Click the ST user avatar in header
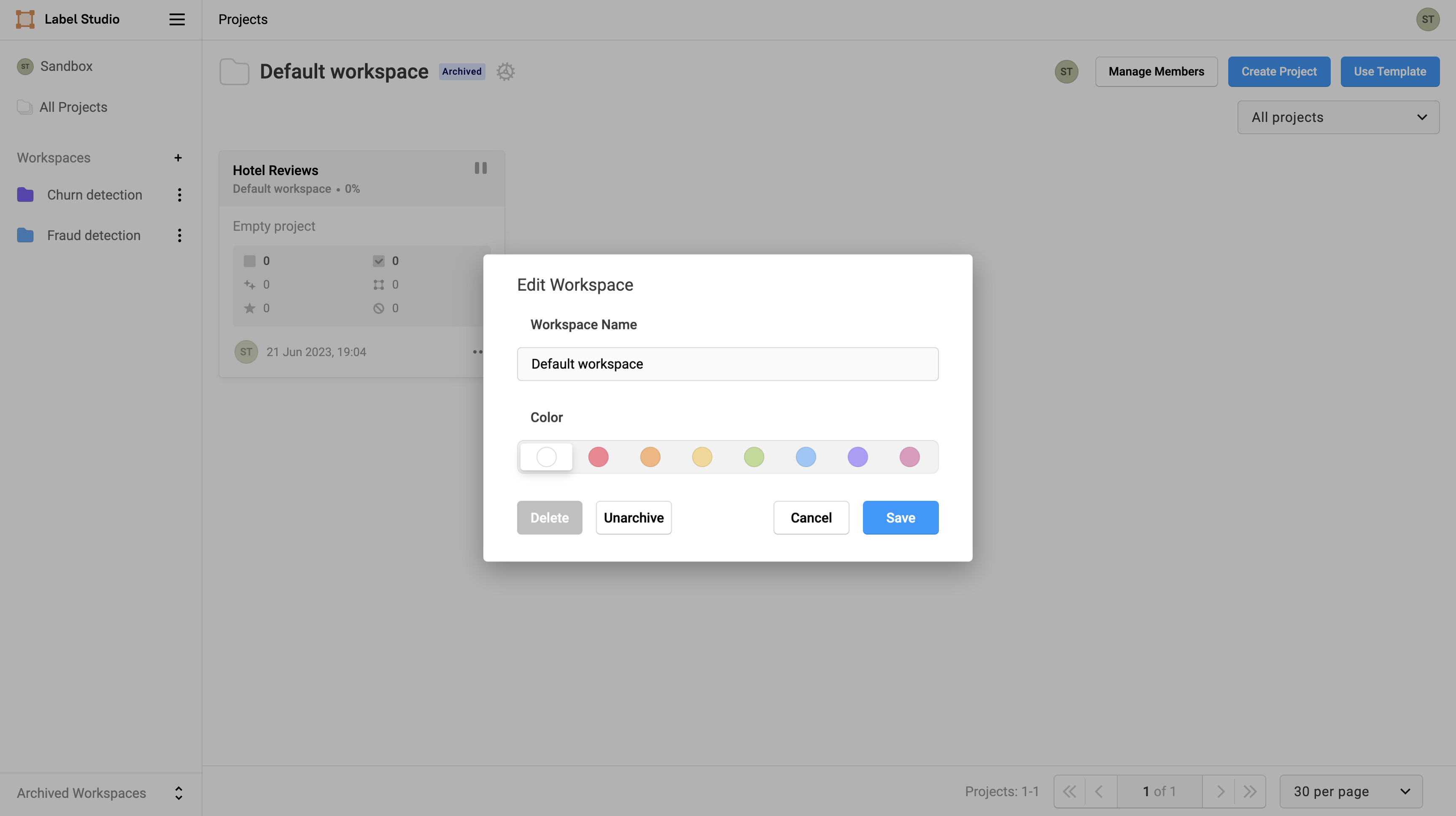Image resolution: width=1456 pixels, height=816 pixels. tap(1427, 19)
